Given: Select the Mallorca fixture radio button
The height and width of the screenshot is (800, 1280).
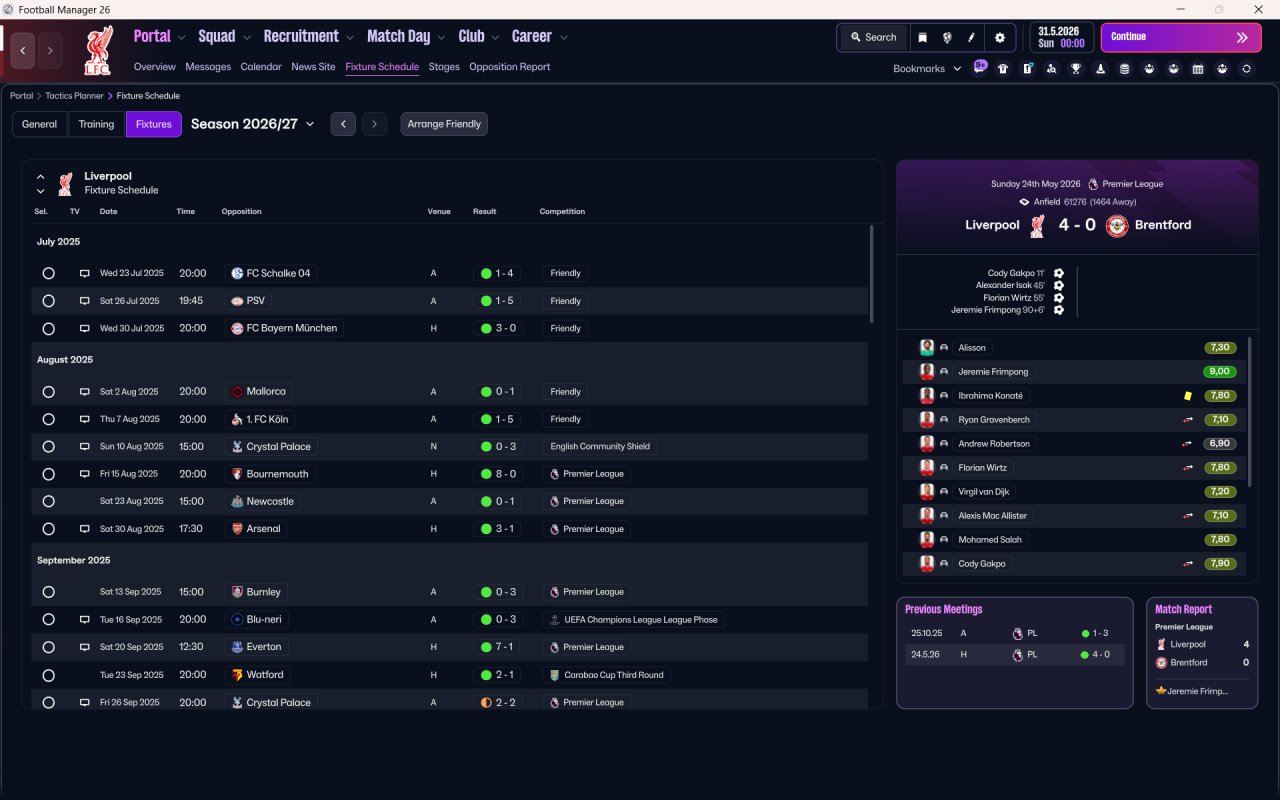Looking at the screenshot, I should (x=48, y=392).
